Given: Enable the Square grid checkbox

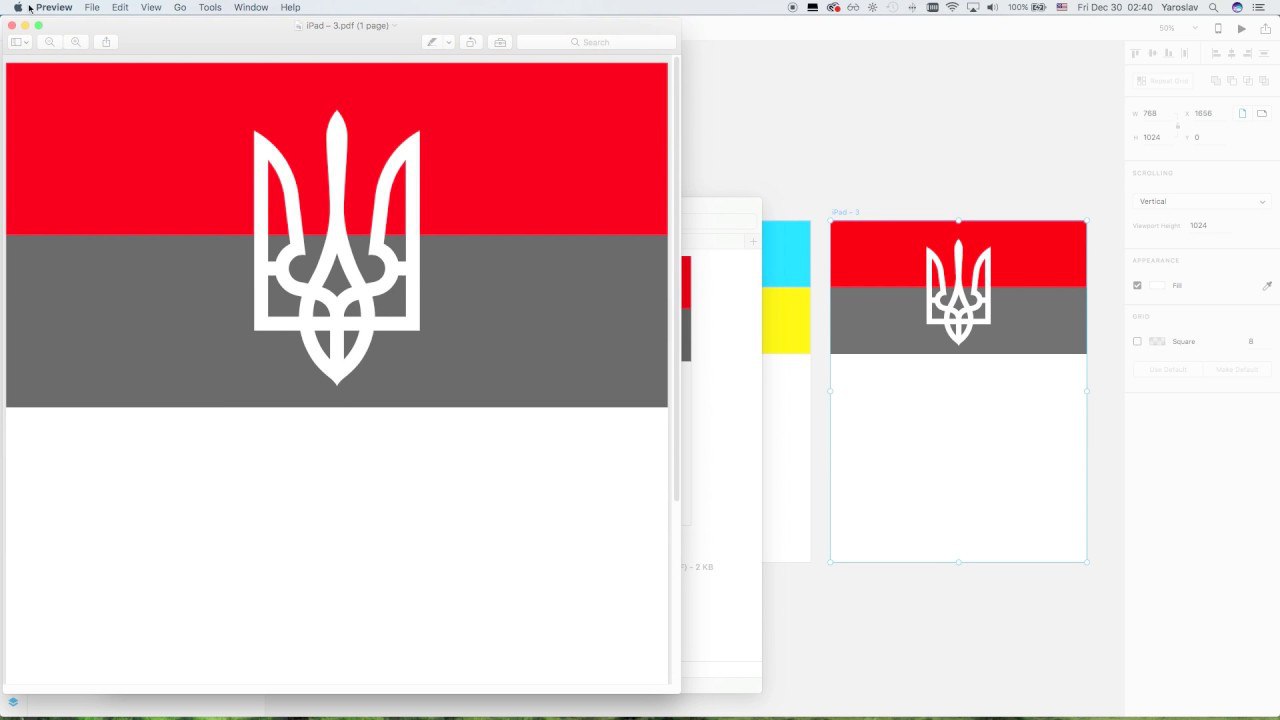Looking at the screenshot, I should tap(1137, 341).
